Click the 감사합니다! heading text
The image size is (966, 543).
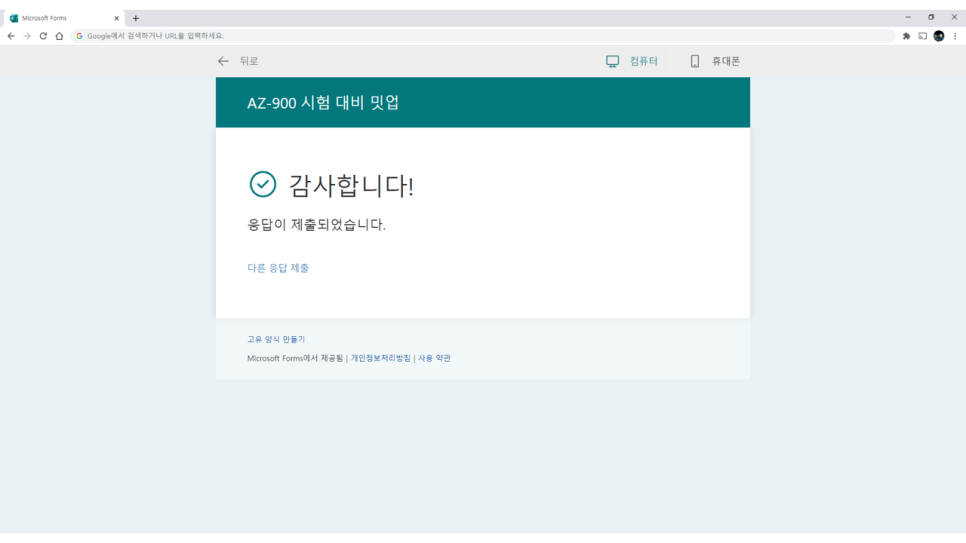351,185
